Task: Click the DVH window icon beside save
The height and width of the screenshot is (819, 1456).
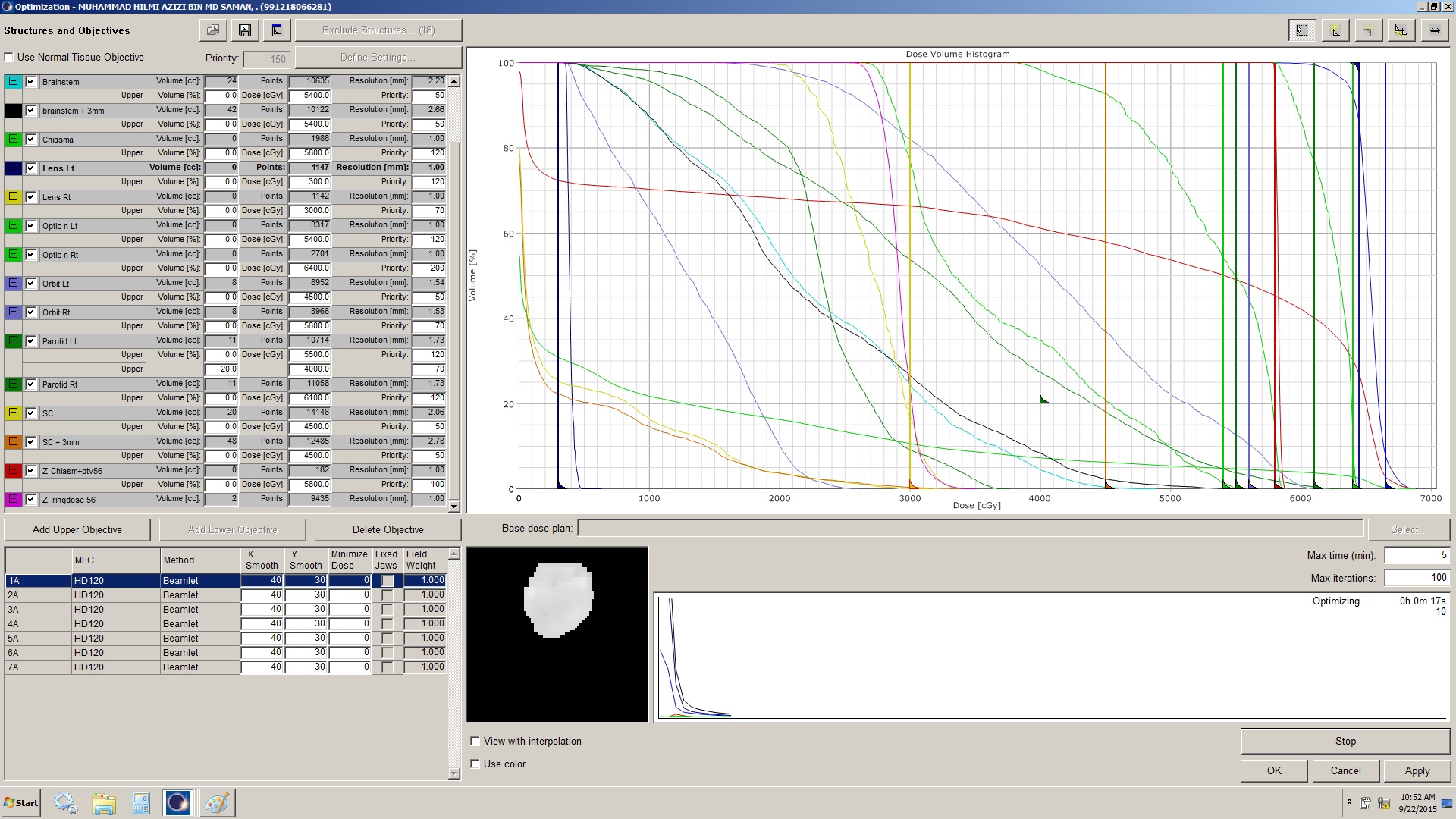Action: click(277, 30)
